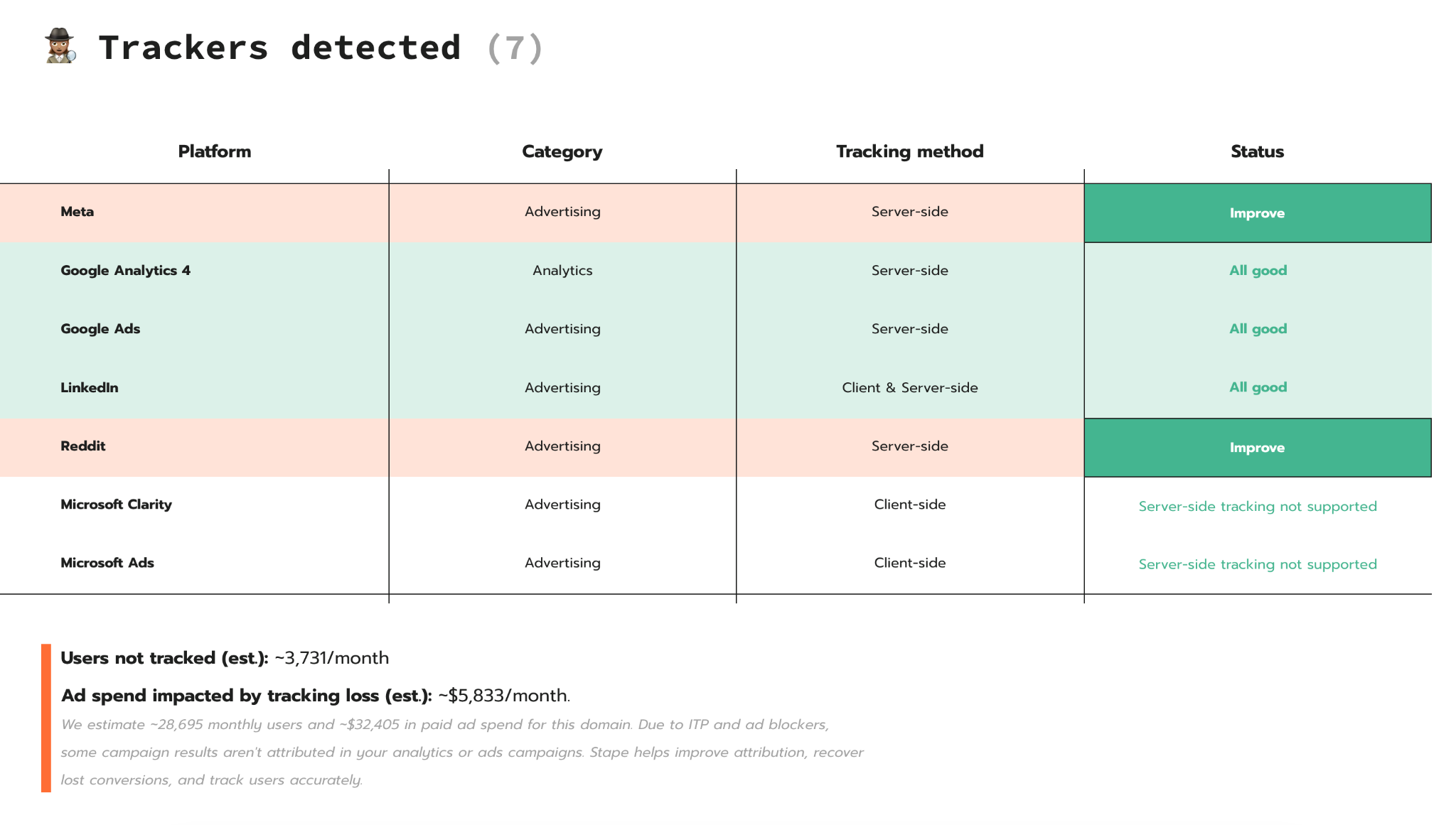The height and width of the screenshot is (825, 1456).
Task: Select the Status column header
Action: click(1257, 151)
